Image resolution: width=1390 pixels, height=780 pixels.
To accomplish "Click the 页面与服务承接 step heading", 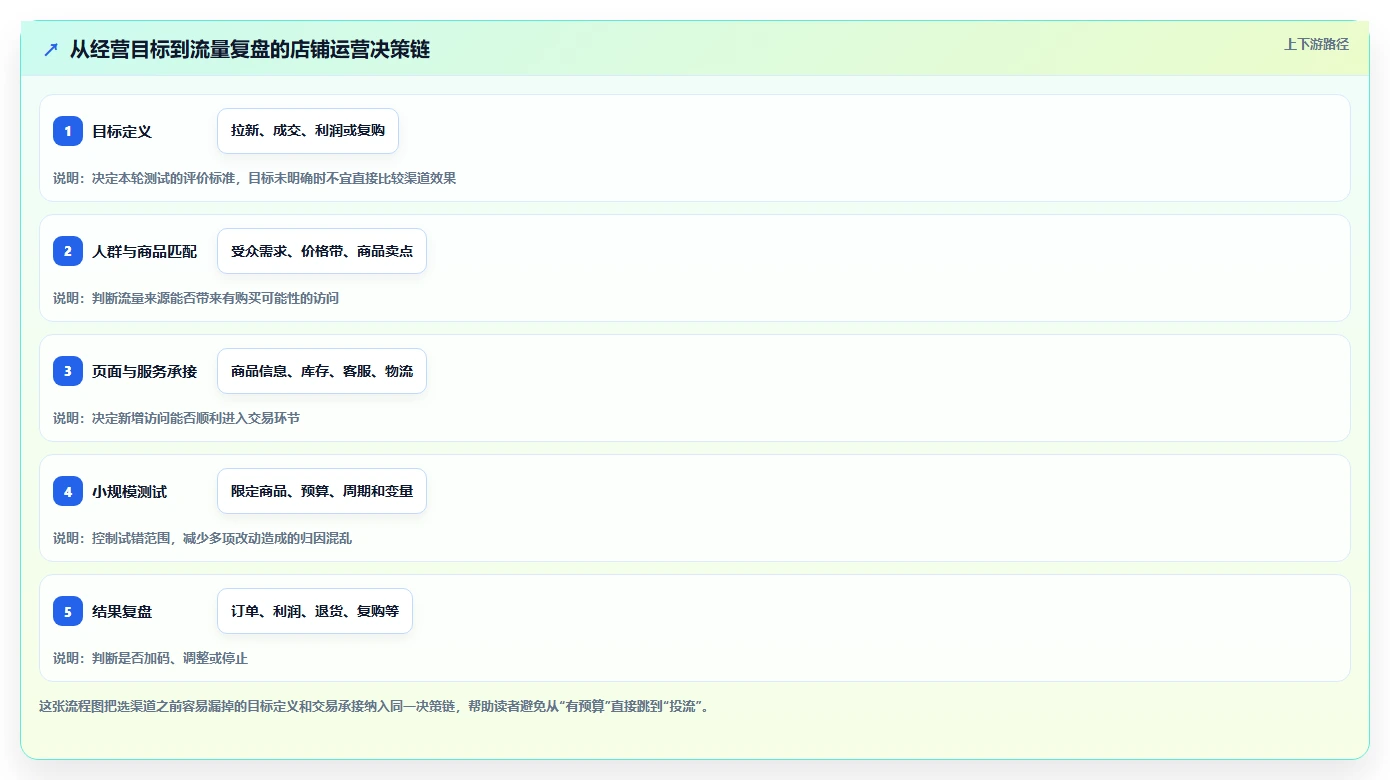I will (145, 371).
